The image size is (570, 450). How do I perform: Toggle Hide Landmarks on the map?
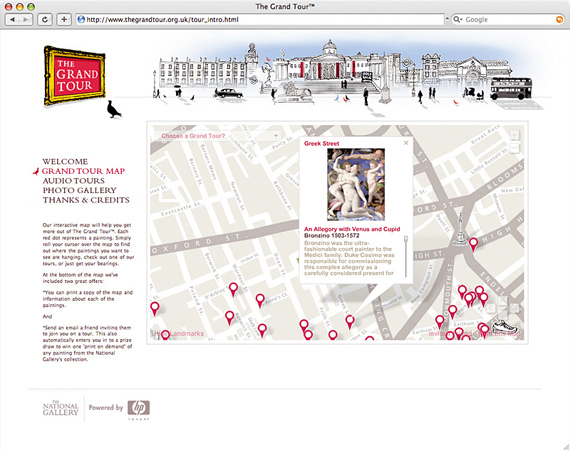point(179,333)
